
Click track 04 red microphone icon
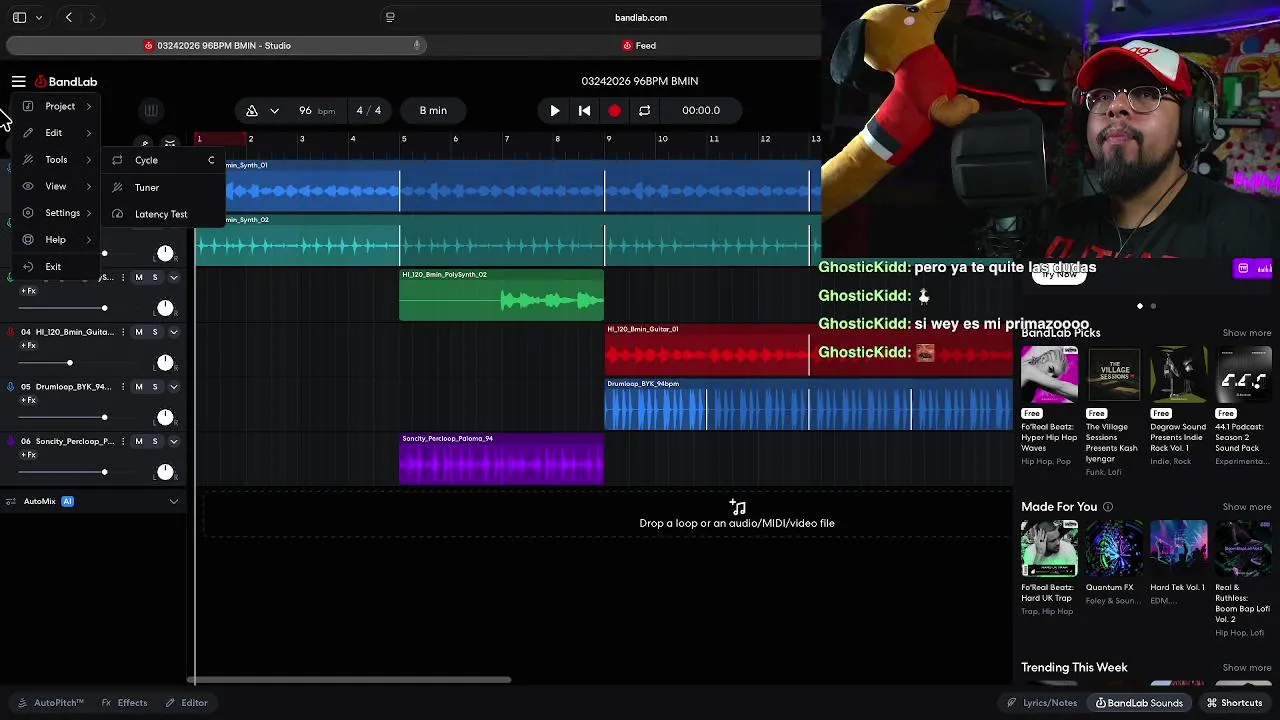pyautogui.click(x=10, y=332)
